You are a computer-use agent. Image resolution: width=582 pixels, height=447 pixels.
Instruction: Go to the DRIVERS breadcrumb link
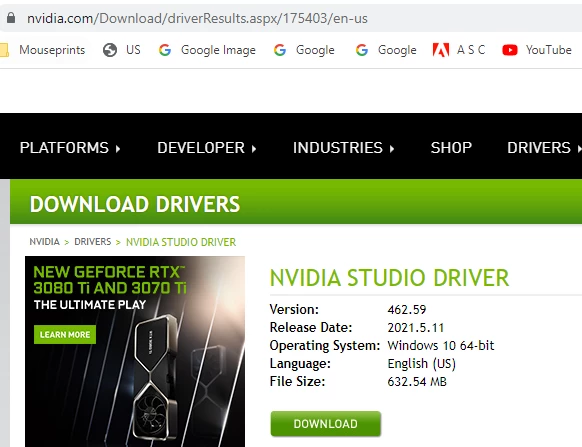(x=92, y=242)
